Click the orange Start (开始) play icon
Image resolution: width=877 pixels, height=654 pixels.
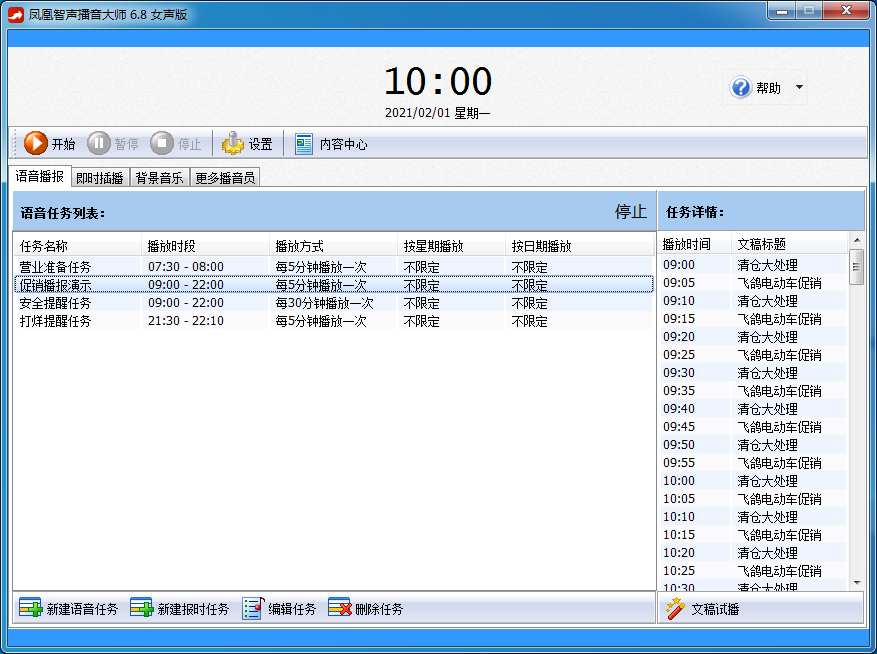pyautogui.click(x=36, y=144)
